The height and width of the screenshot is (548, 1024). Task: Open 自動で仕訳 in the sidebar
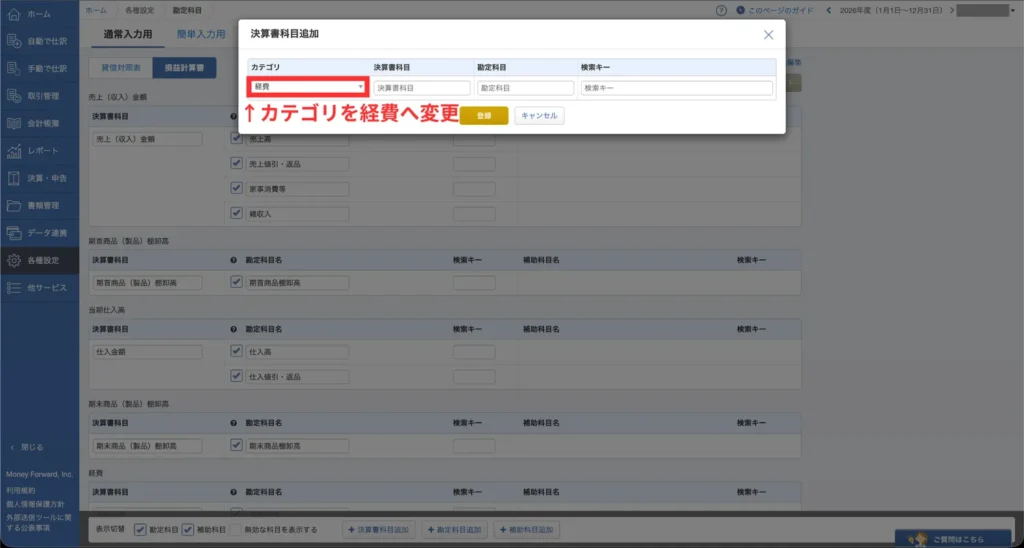tap(39, 41)
